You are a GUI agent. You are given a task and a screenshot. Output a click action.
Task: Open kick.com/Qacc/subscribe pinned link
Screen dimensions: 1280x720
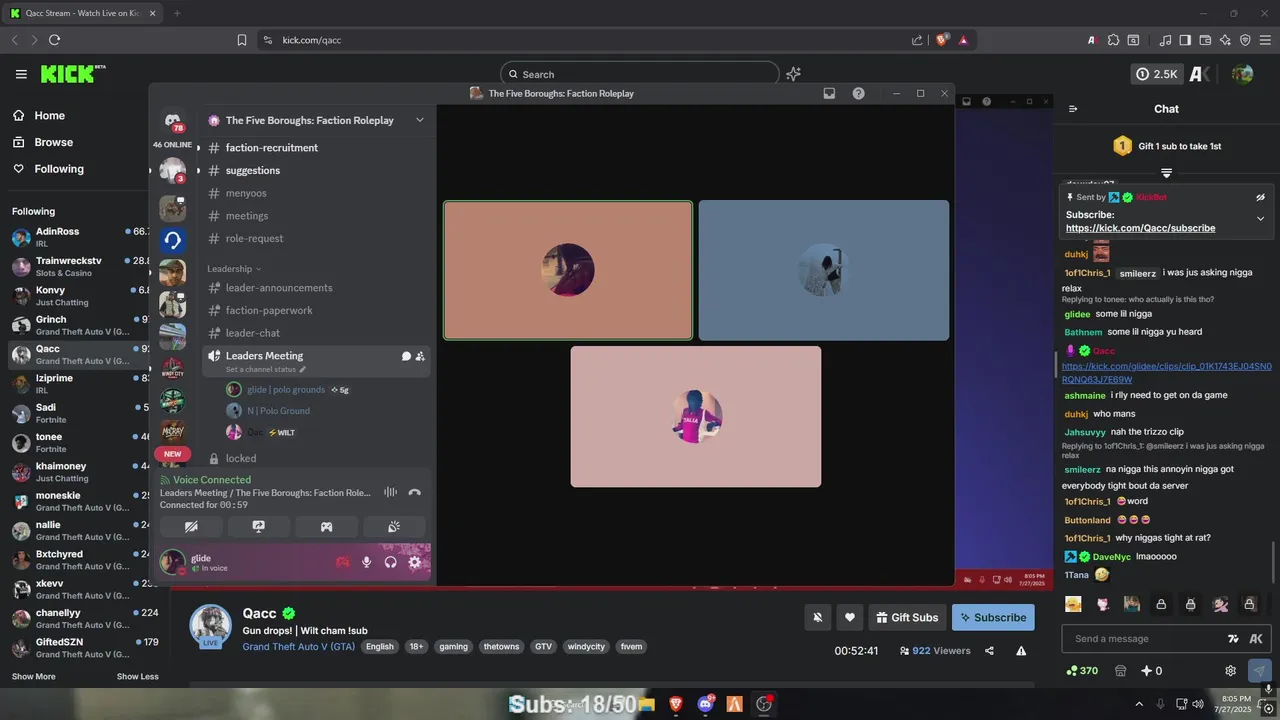[1140, 228]
